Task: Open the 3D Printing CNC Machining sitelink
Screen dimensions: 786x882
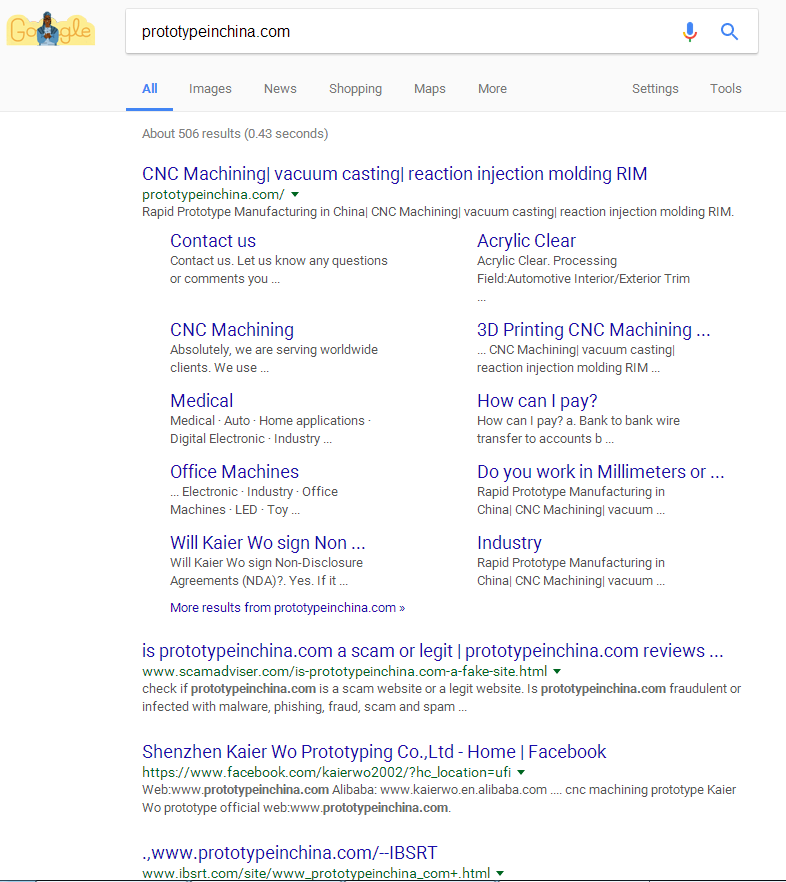Action: click(594, 330)
